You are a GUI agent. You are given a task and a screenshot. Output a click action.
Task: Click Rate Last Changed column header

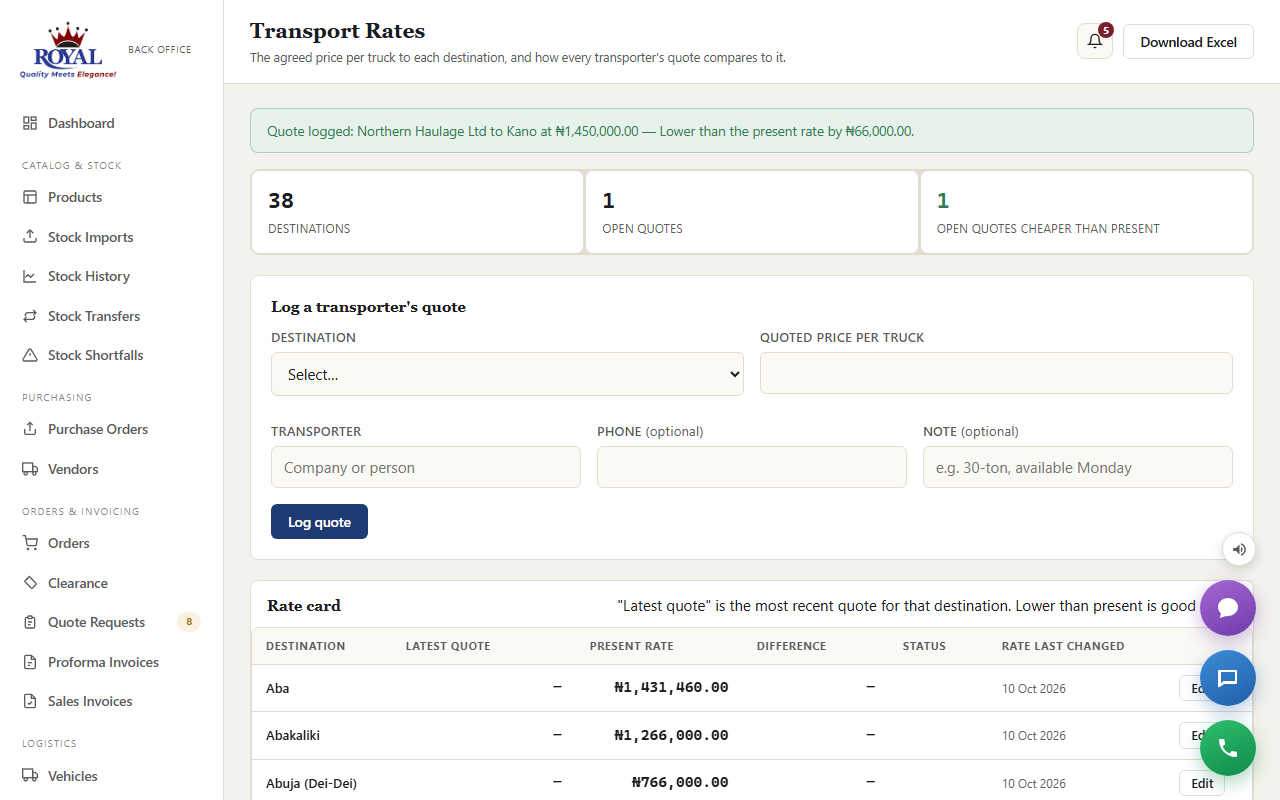(1063, 646)
